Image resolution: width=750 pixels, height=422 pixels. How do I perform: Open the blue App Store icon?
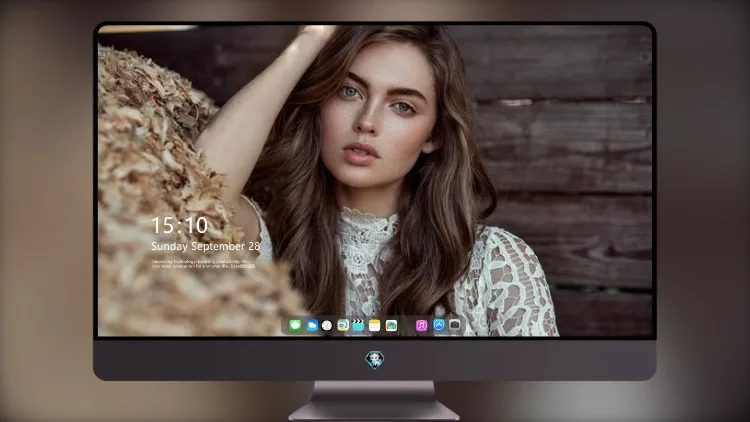click(439, 325)
